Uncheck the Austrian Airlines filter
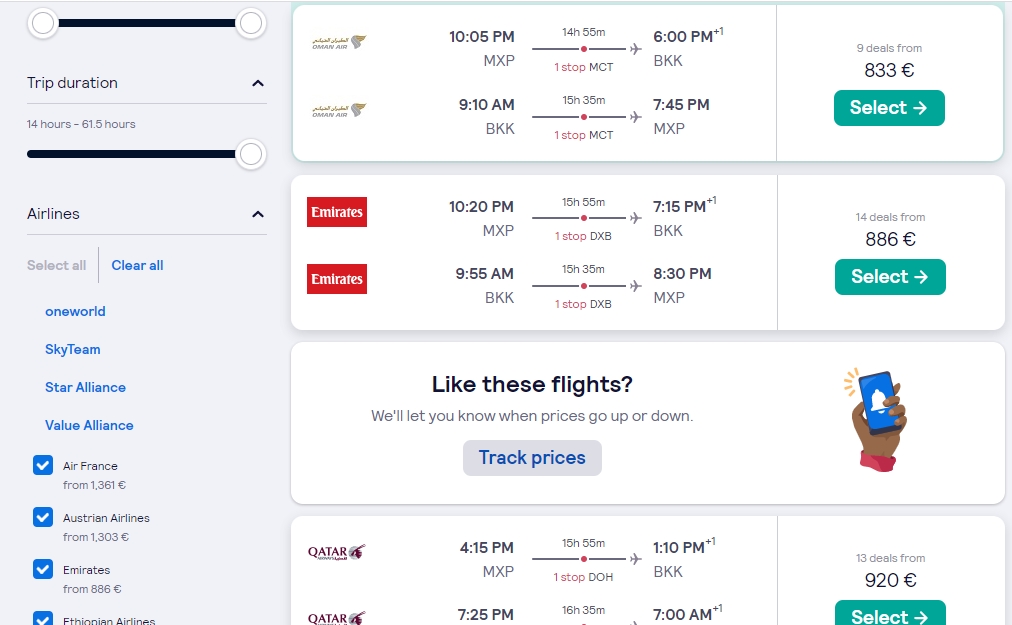 (x=43, y=517)
